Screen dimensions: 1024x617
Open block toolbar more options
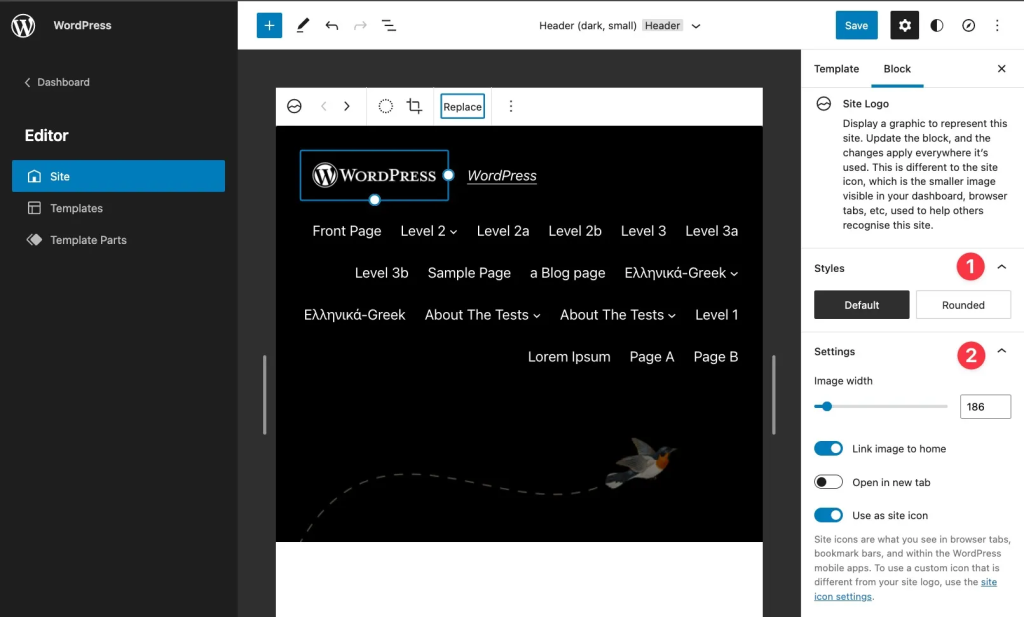[511, 106]
